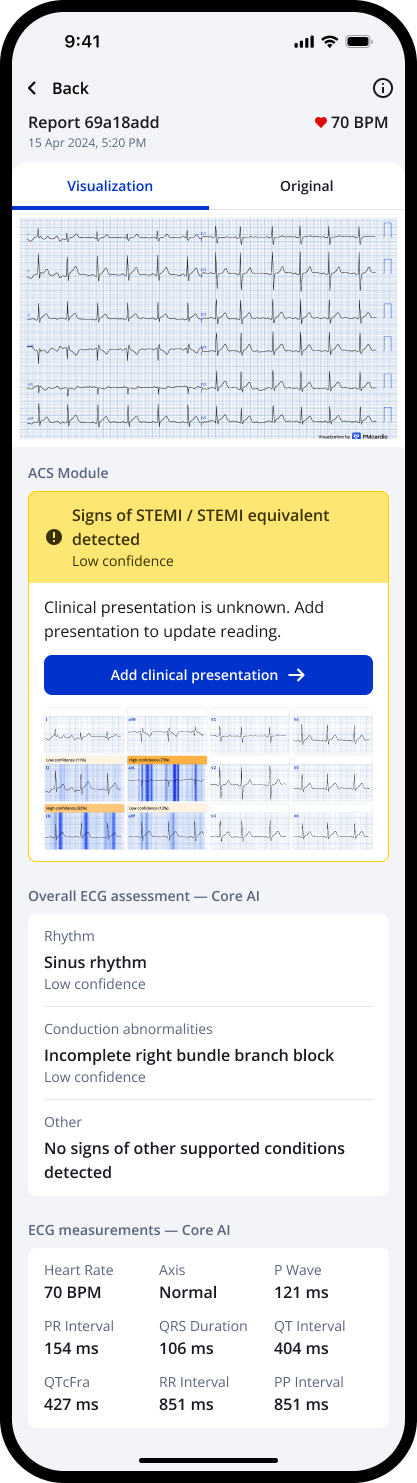The image size is (417, 1483).
Task: Select the Sinus rhythm result row
Action: [x=208, y=960]
